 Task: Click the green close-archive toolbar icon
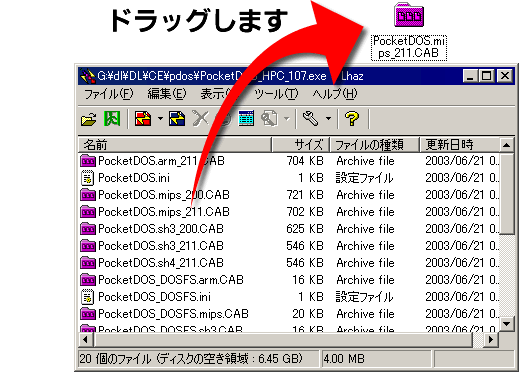tap(112, 119)
